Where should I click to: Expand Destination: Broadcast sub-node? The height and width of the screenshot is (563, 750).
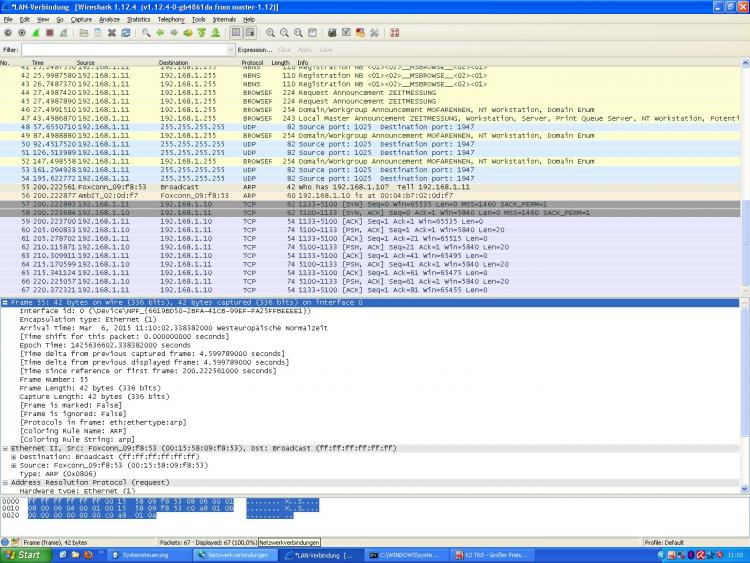coord(13,457)
